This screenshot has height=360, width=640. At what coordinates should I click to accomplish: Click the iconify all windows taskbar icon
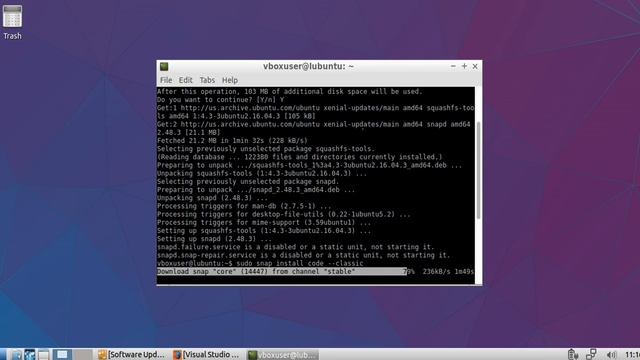pyautogui.click(x=44, y=354)
